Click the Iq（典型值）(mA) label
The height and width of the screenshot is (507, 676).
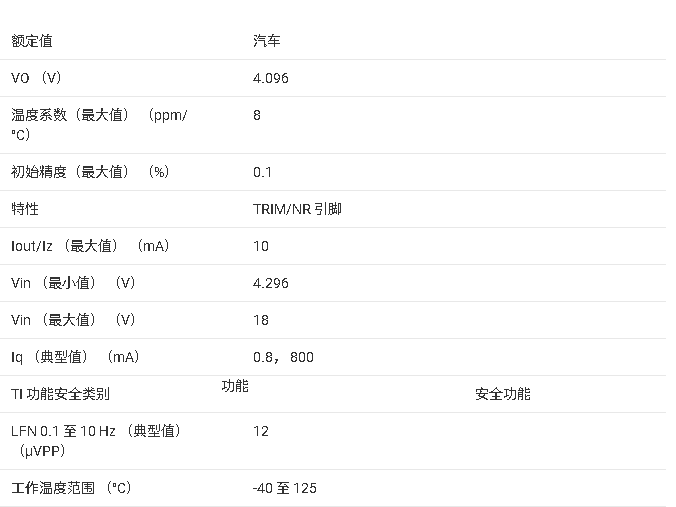[x=75, y=357]
